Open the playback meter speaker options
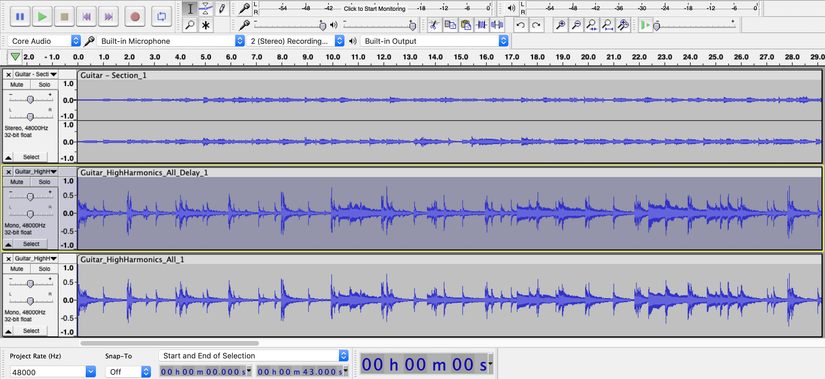Viewport: 825px width, 379px height. (x=511, y=8)
